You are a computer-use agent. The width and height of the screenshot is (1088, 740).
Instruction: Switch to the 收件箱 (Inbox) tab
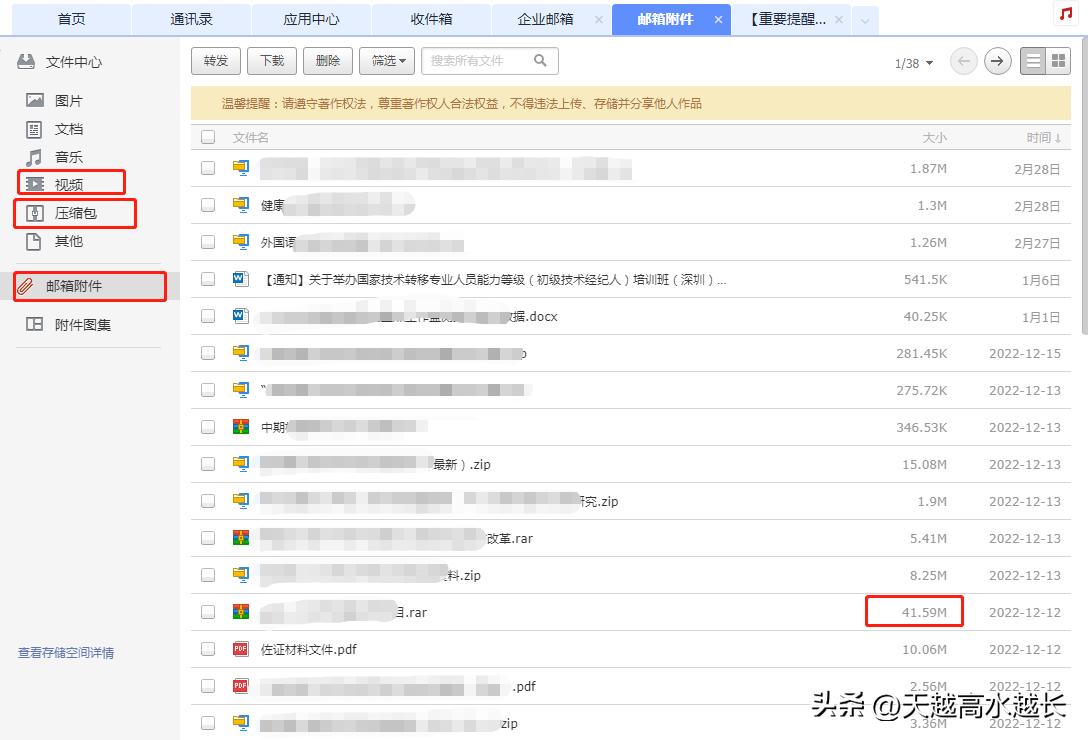[432, 19]
